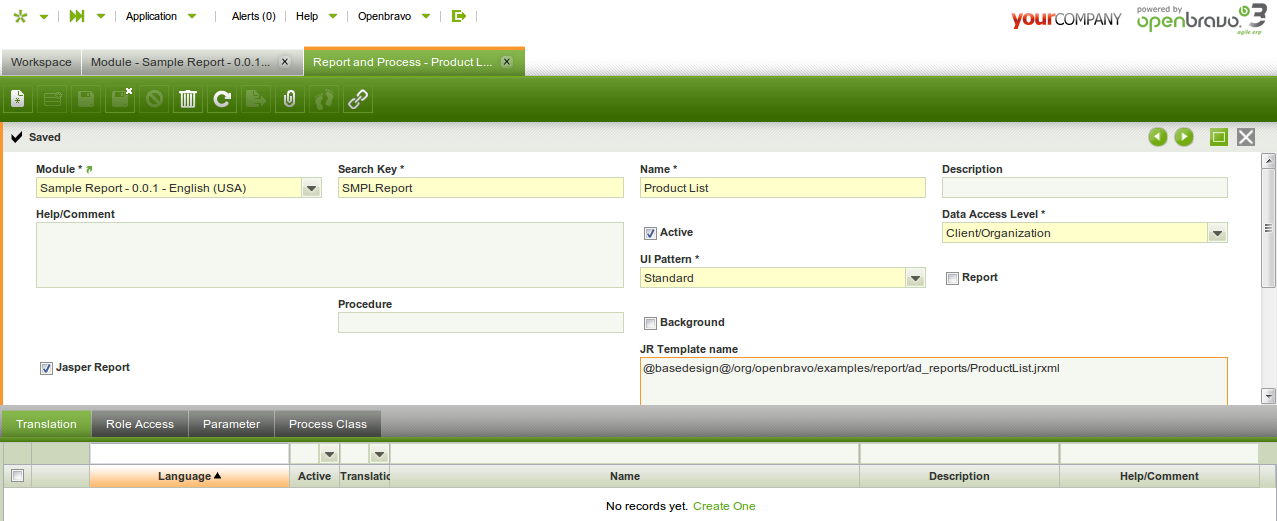
Task: Click Save and Close toolbar icon
Action: pos(120,99)
